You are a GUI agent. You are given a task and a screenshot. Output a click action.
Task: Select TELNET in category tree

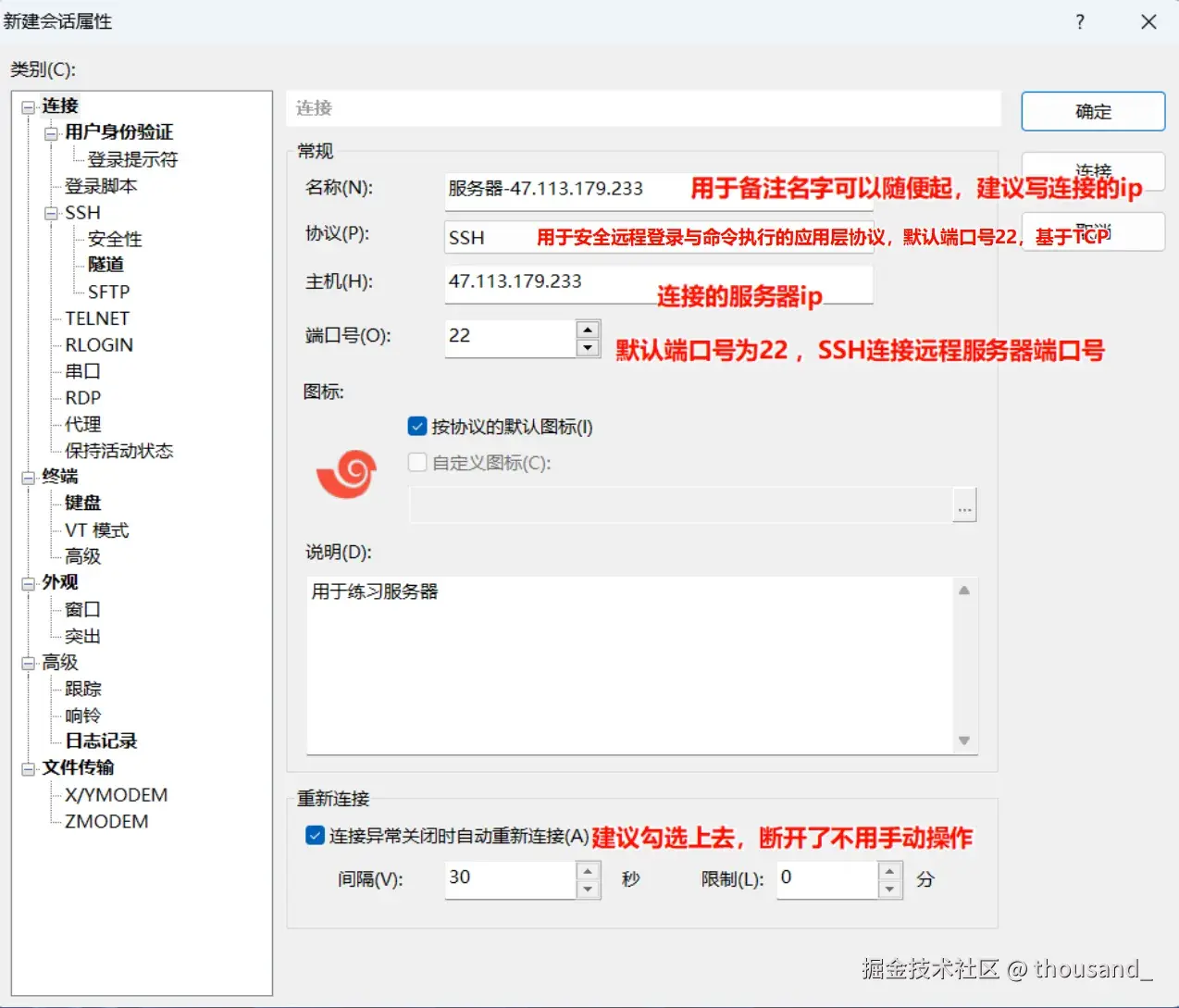(x=97, y=318)
